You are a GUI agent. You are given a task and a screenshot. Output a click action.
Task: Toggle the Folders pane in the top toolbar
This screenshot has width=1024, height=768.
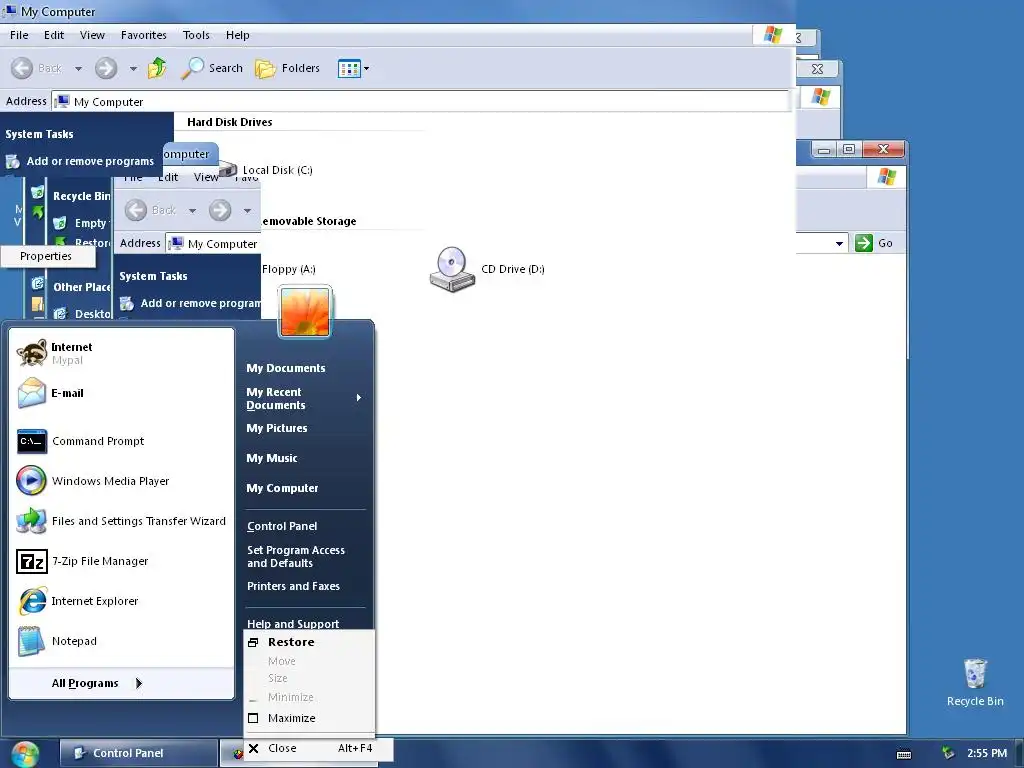[287, 68]
